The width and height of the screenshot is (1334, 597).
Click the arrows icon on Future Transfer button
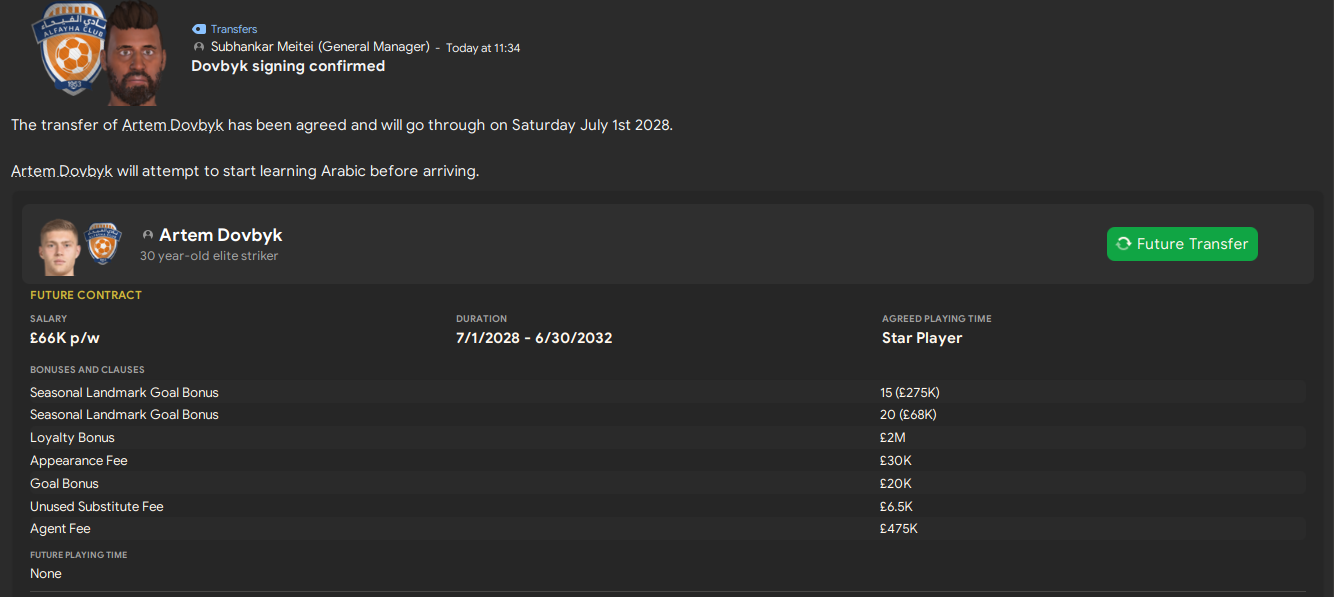coord(1123,244)
